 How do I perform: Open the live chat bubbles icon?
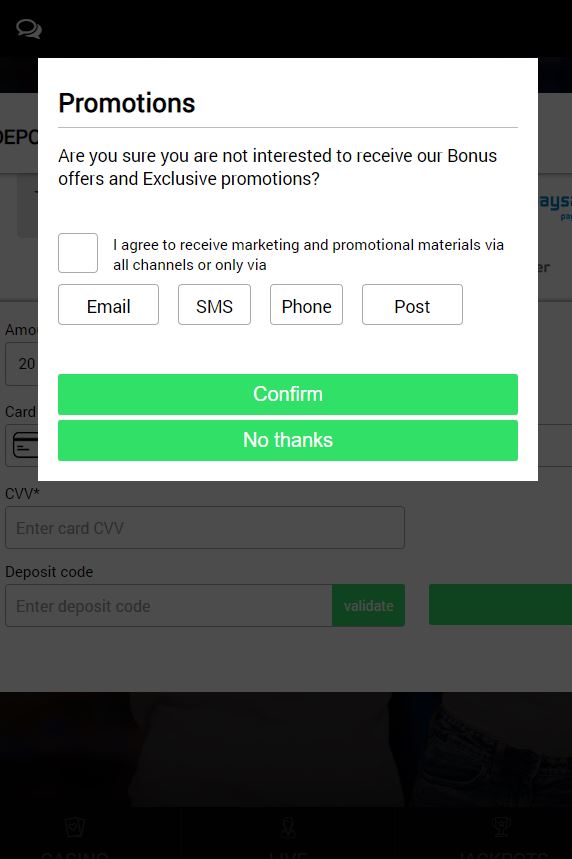click(x=28, y=28)
